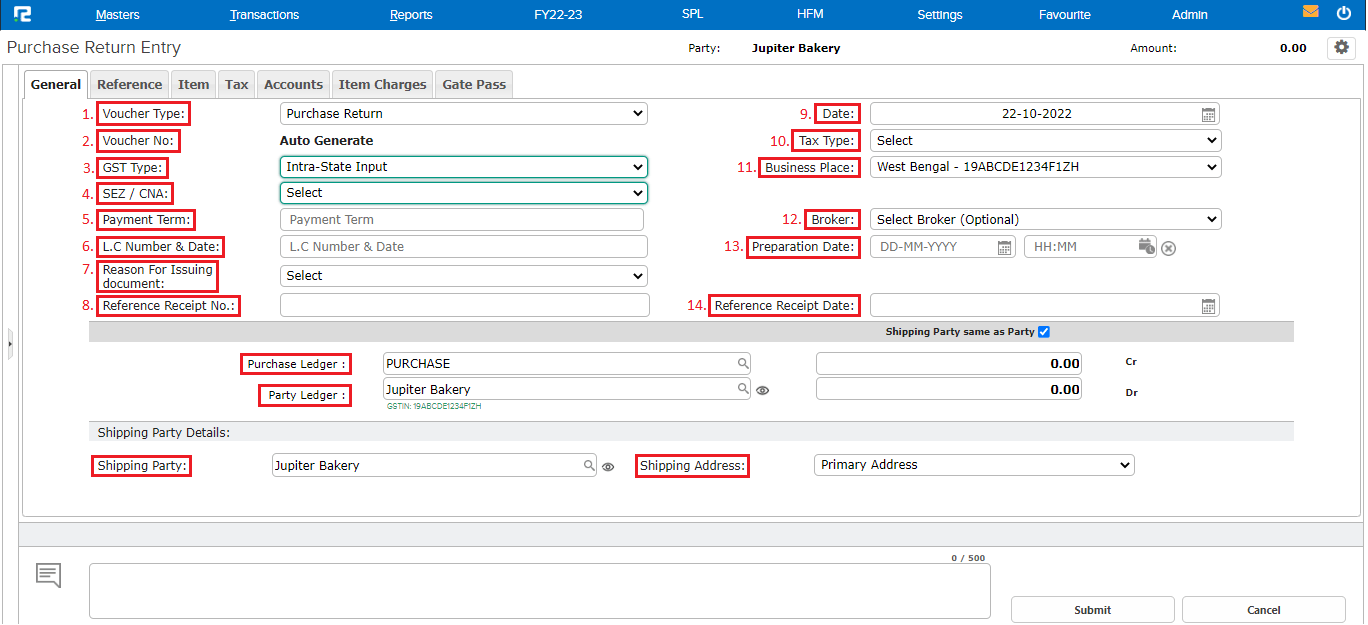Click search icon in Purchase Ledger field

point(743,364)
